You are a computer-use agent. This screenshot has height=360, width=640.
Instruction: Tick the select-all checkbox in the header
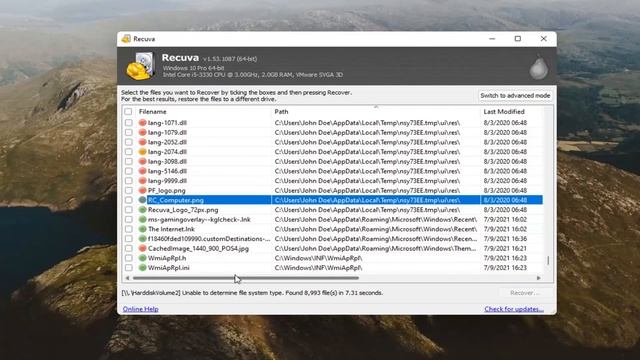point(128,111)
